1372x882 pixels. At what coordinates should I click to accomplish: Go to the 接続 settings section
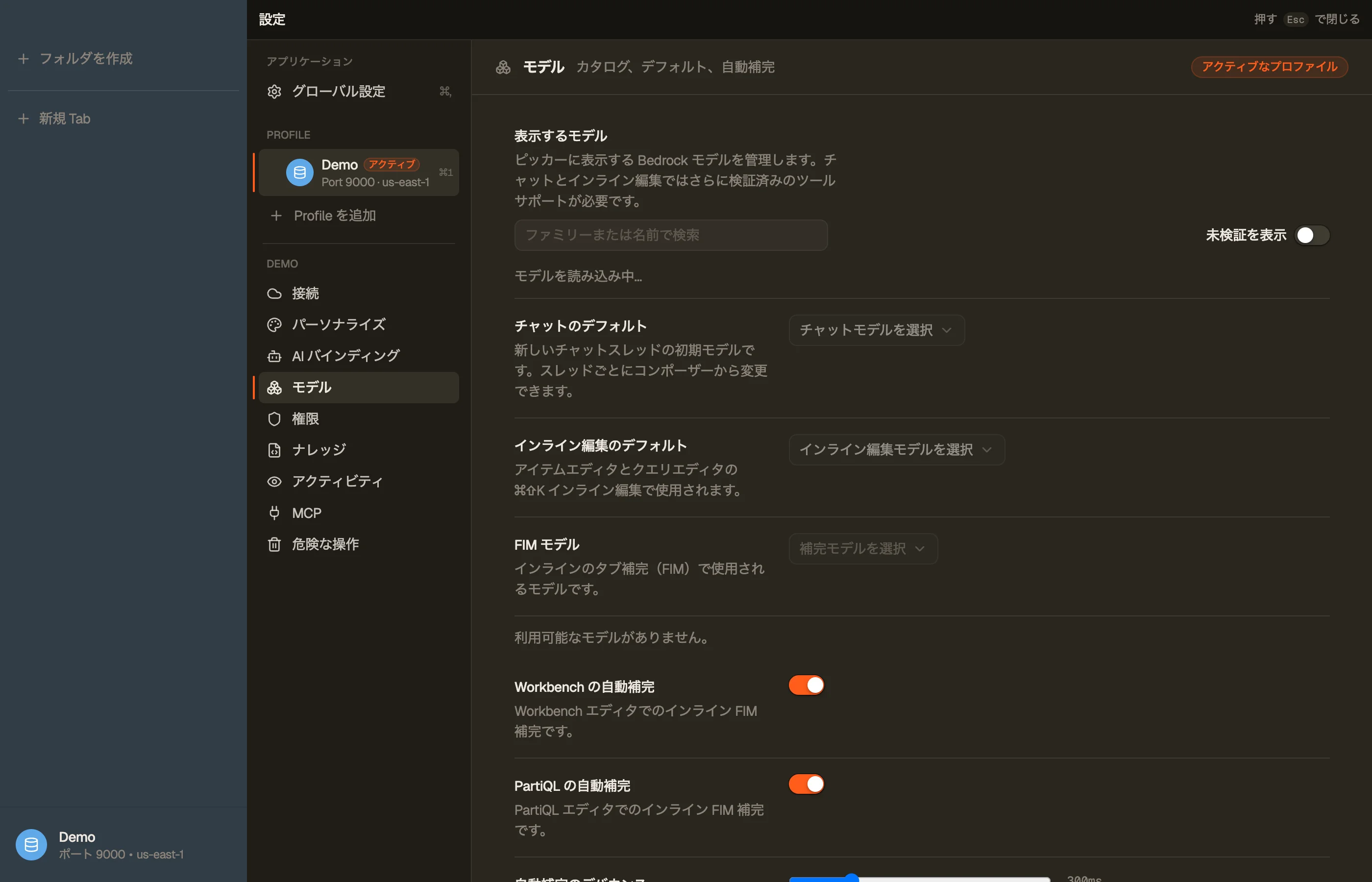[359, 294]
